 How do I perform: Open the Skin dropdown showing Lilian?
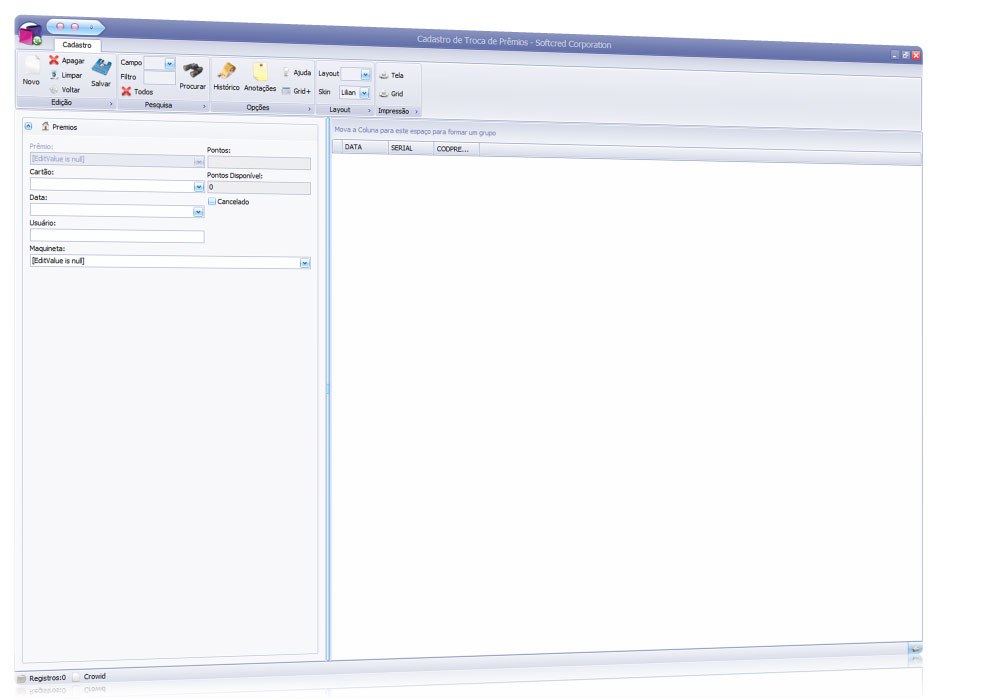click(365, 93)
